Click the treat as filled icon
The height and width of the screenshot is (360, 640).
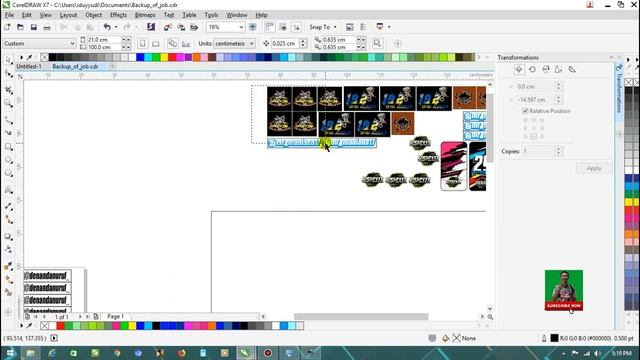coord(378,43)
